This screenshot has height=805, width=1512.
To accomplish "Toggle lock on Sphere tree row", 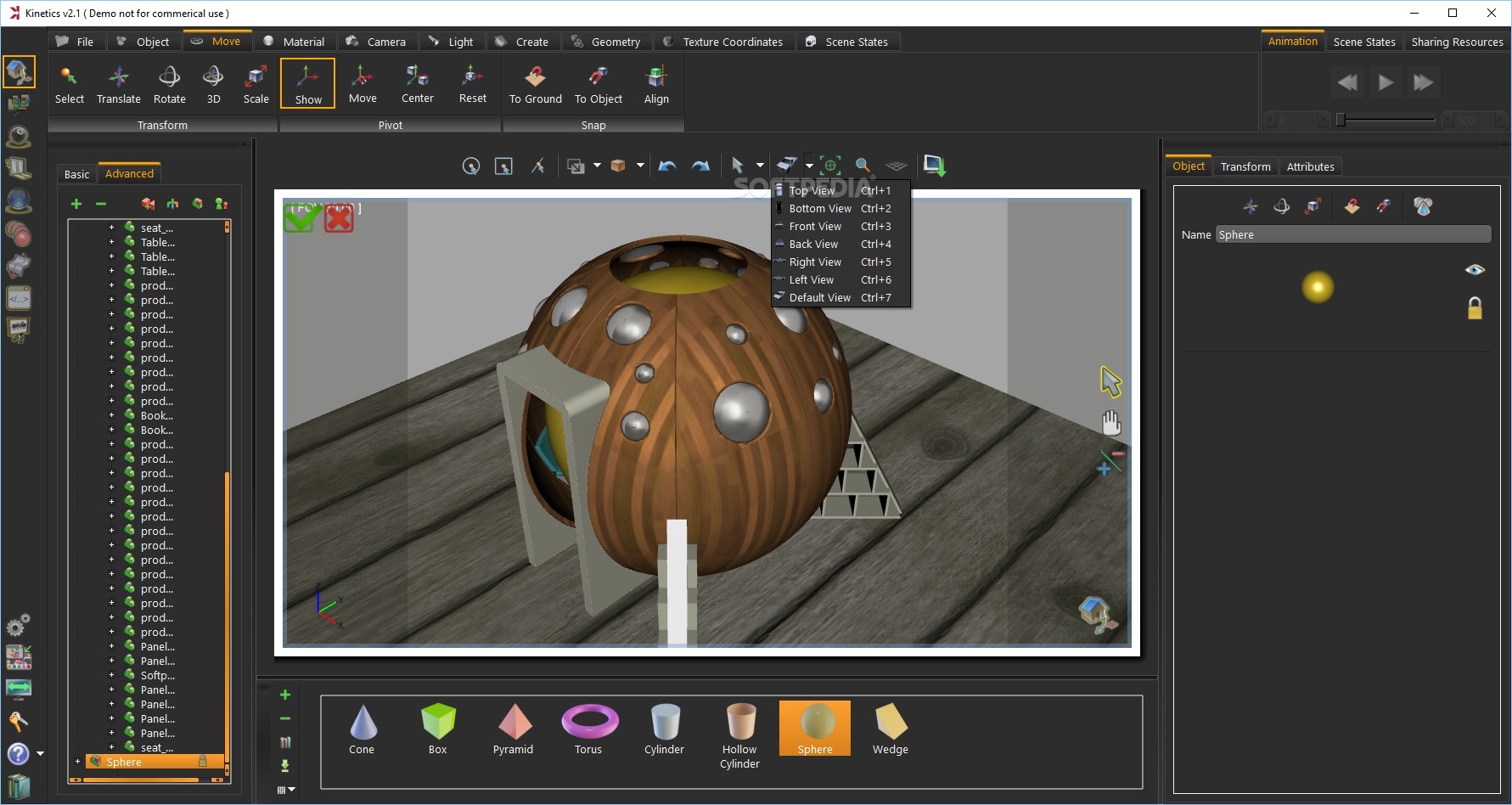I will click(x=203, y=761).
